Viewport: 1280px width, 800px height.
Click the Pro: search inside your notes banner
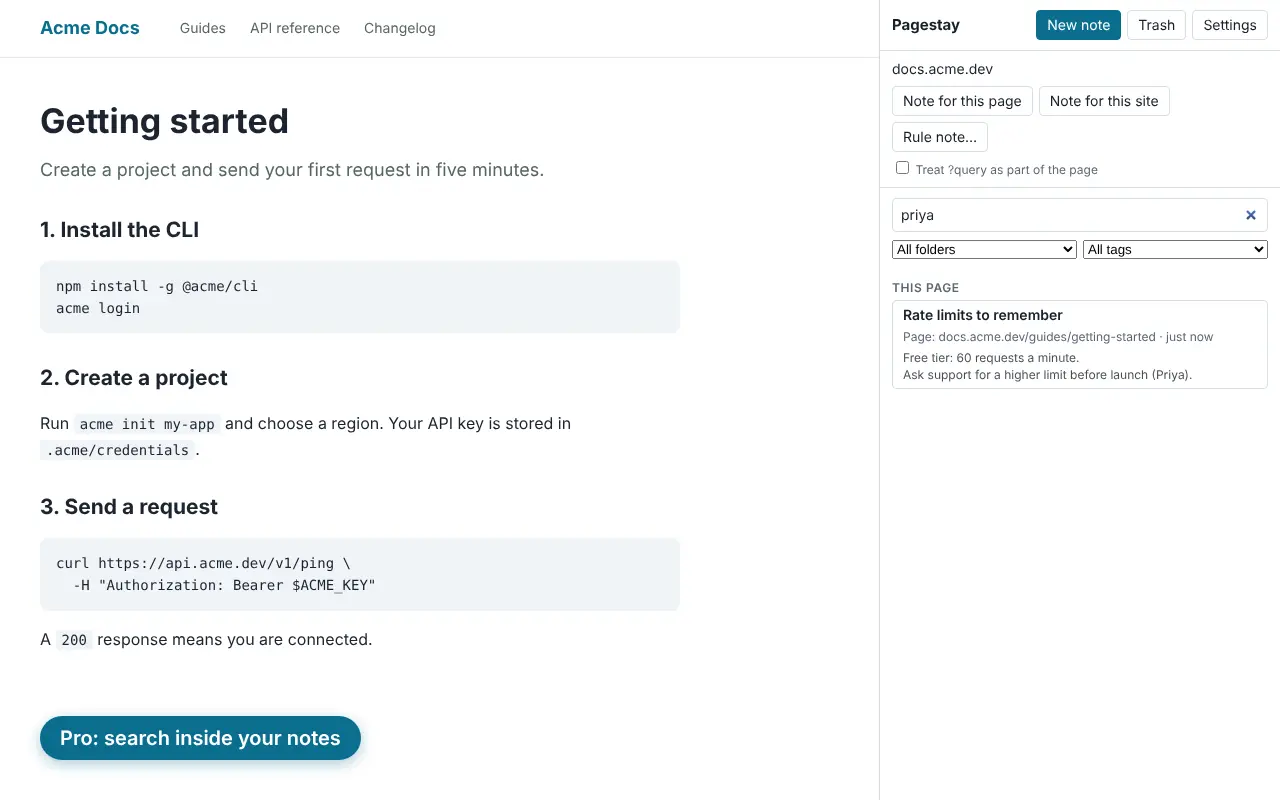[200, 738]
